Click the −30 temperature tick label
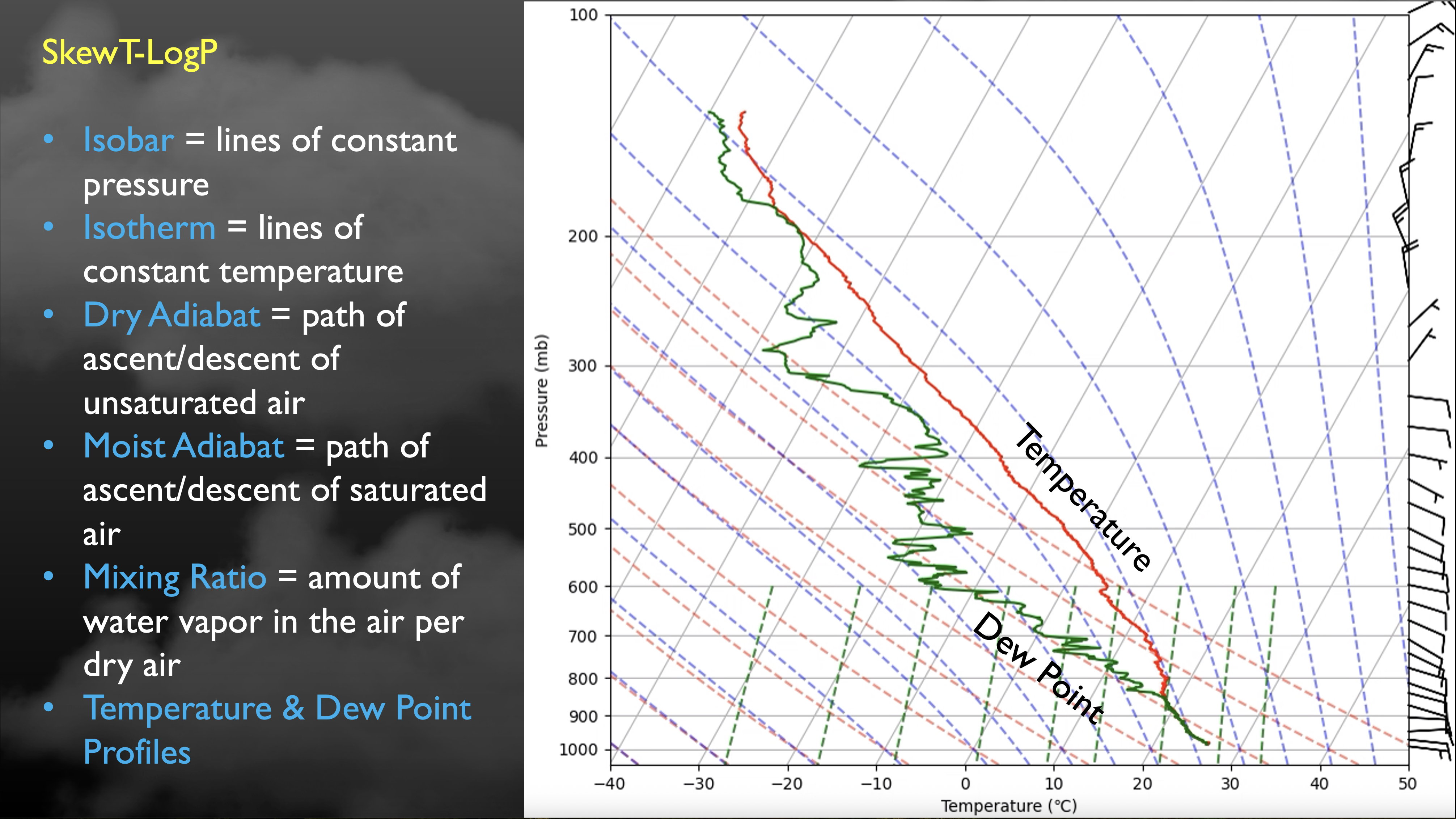1456x819 pixels. click(x=699, y=784)
